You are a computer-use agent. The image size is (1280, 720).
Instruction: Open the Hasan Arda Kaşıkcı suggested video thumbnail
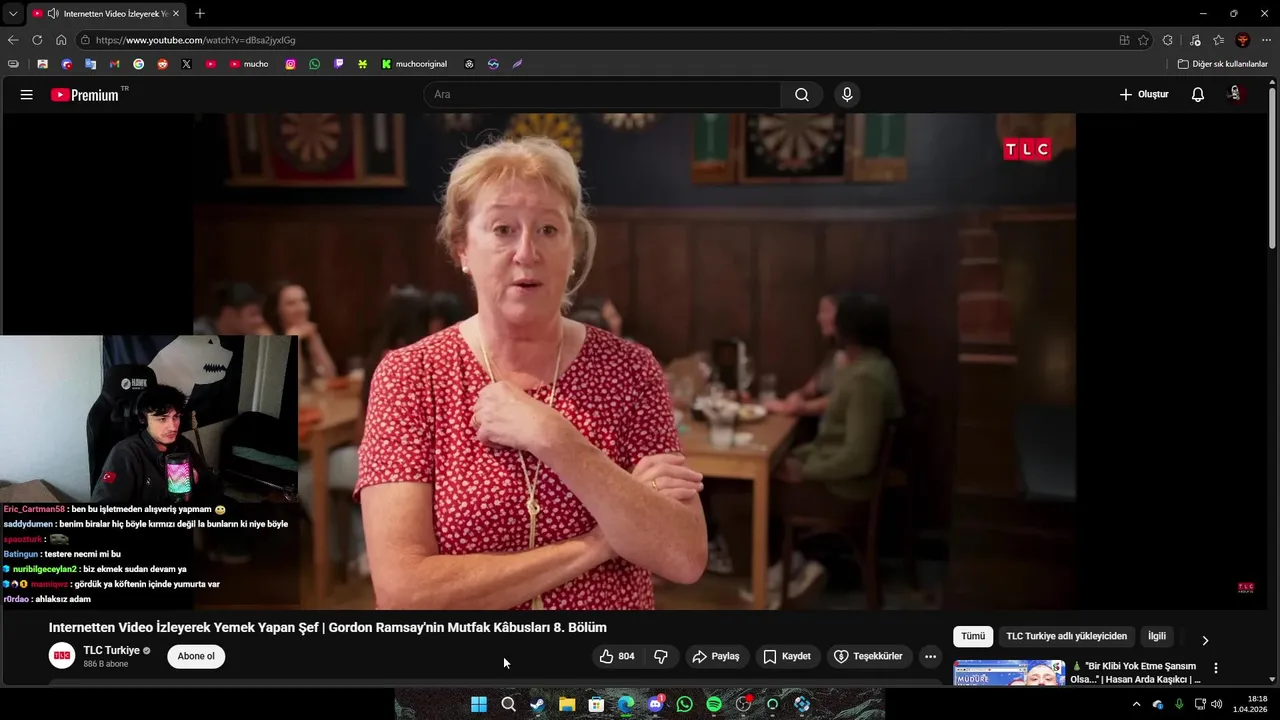(1009, 673)
